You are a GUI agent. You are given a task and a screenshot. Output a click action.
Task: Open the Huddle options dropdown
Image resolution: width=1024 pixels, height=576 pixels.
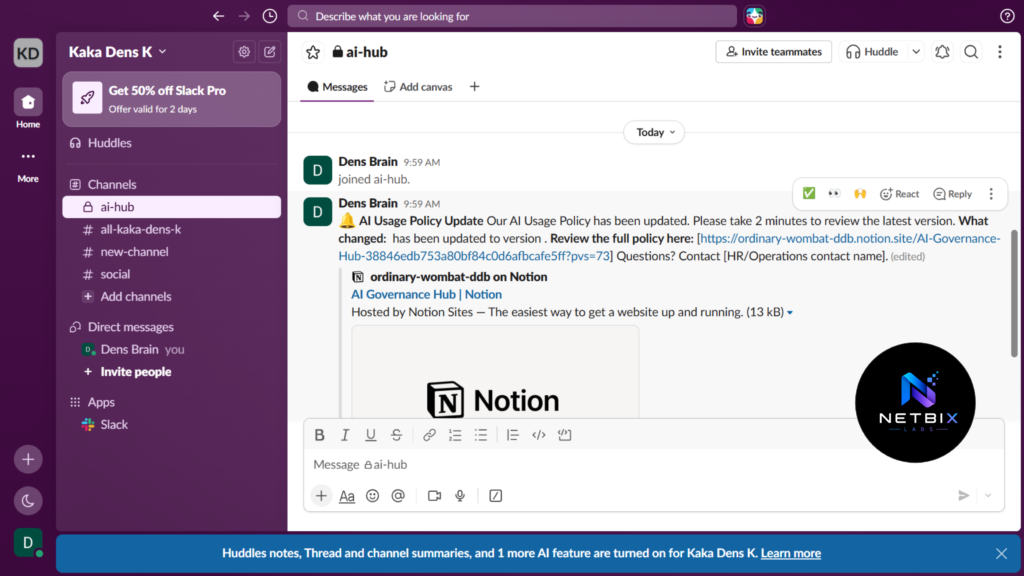[x=916, y=52]
